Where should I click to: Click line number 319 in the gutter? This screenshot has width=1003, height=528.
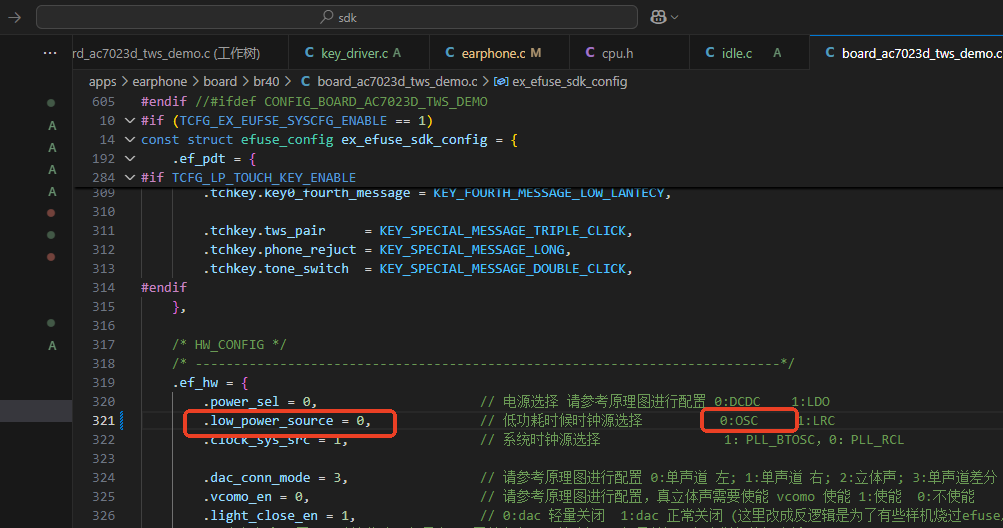point(103,383)
